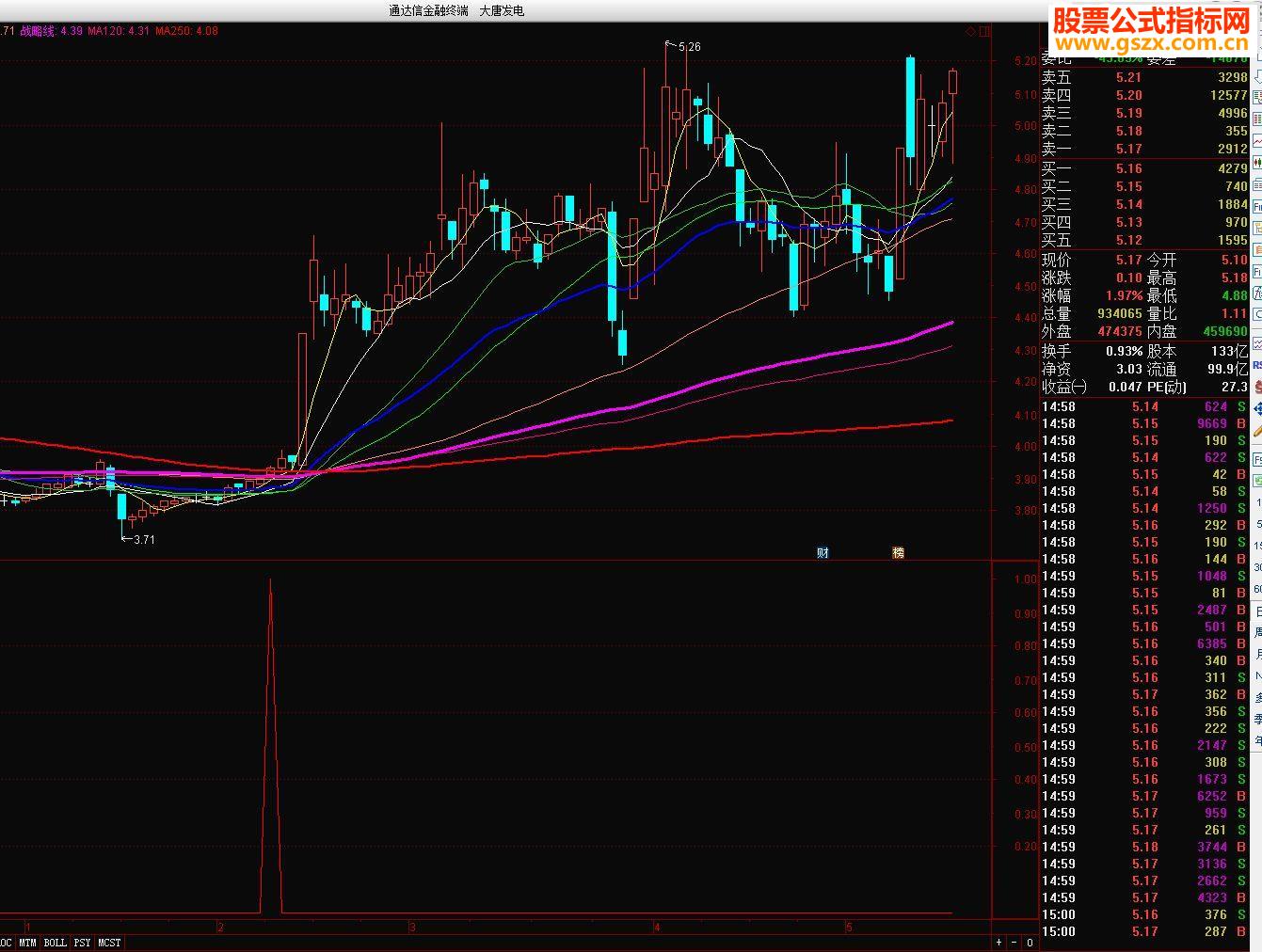1262x952 pixels.
Task: Select the PSY indicator tab
Action: point(82,942)
